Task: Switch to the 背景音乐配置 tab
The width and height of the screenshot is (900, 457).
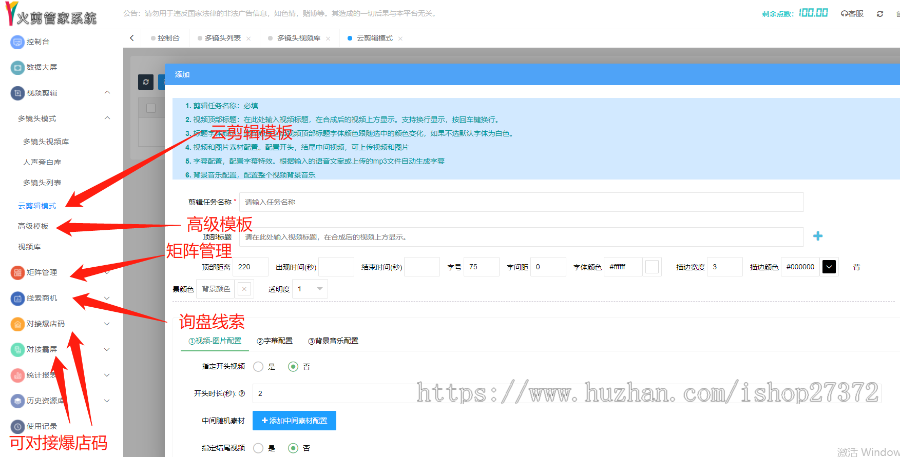Action: [x=334, y=340]
